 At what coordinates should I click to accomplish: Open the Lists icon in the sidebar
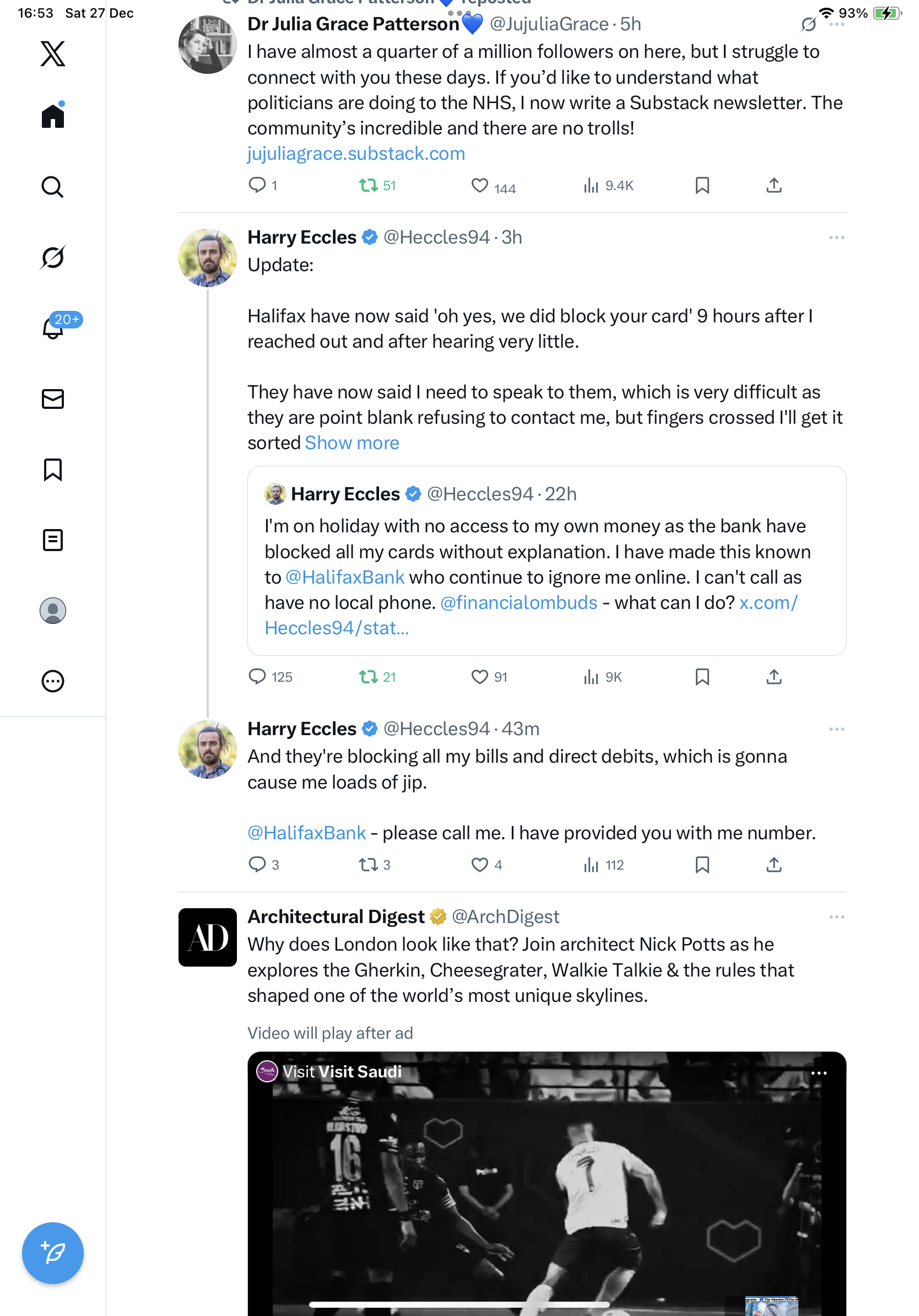(53, 540)
